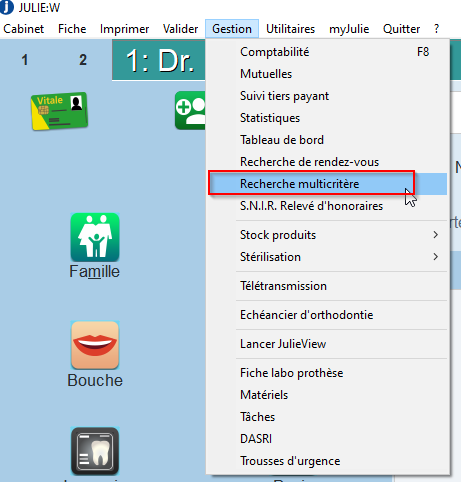Select Comptabilité in the Gestion menu
This screenshot has width=461, height=482.
pos(328,52)
